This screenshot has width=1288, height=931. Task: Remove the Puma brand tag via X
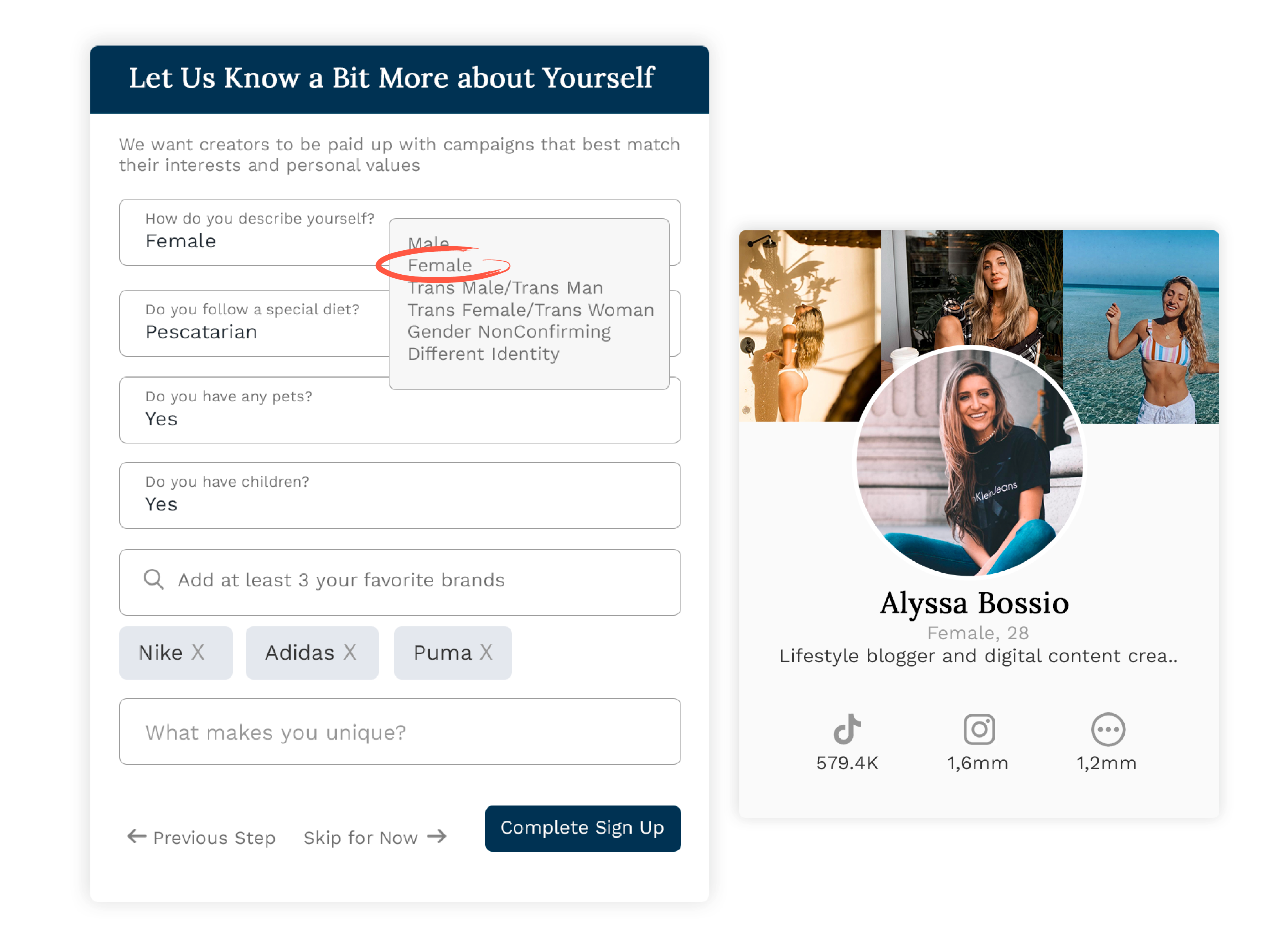tap(486, 652)
